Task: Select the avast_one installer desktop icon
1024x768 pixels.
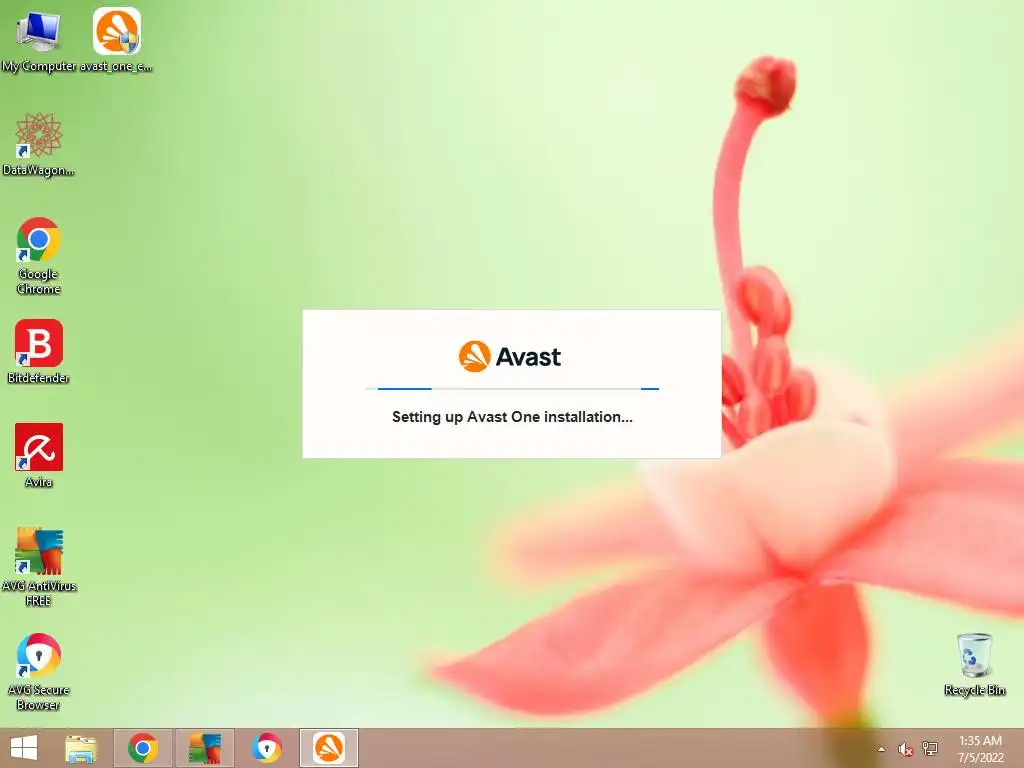Action: [x=116, y=40]
